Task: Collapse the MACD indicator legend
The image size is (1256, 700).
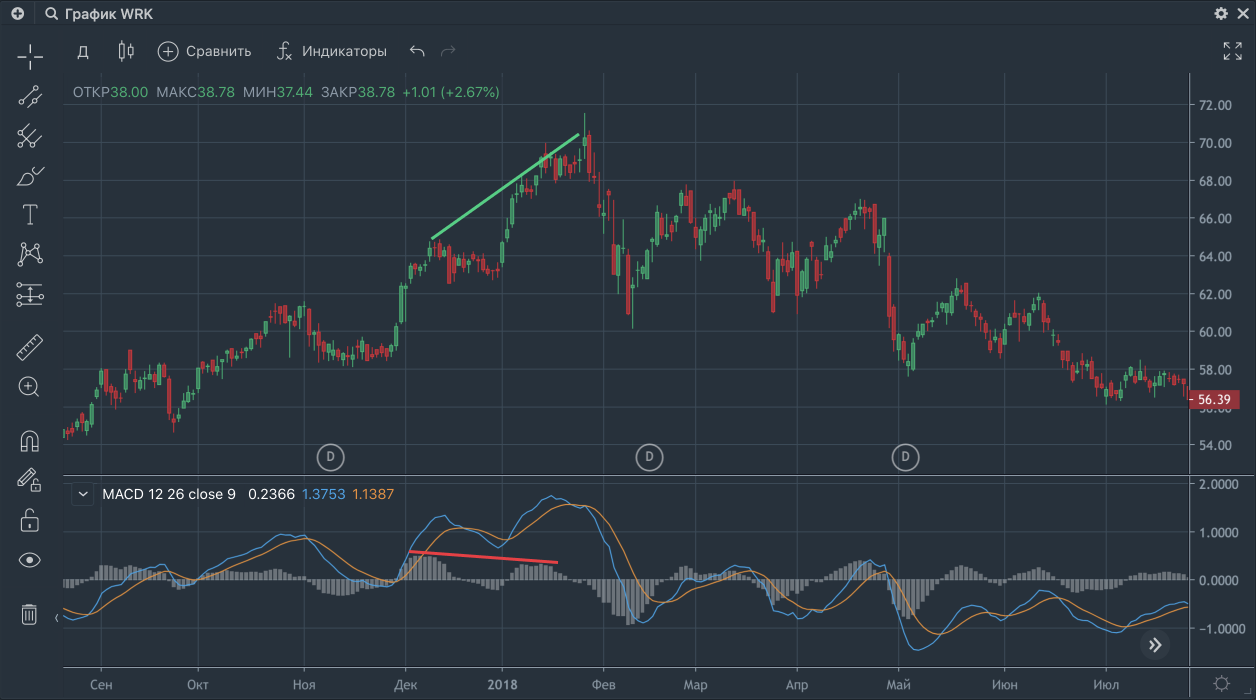Action: point(83,494)
